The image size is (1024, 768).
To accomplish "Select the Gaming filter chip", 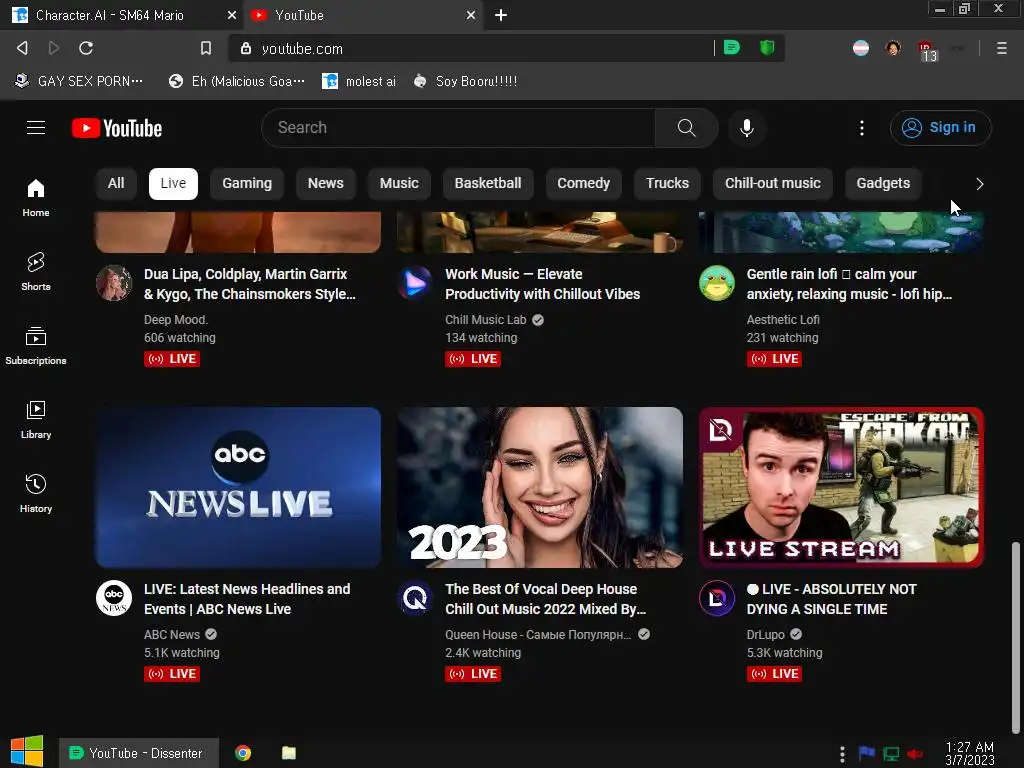I will click(x=247, y=184).
